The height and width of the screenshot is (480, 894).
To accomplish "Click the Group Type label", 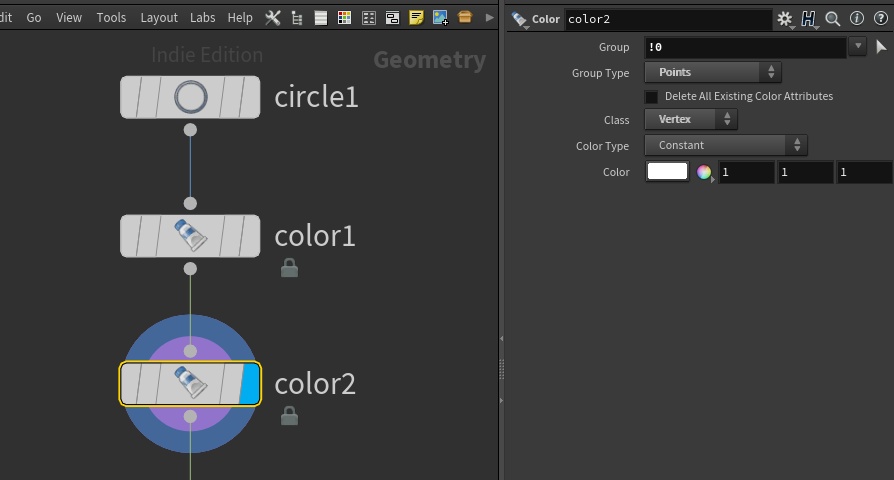I will coord(600,73).
